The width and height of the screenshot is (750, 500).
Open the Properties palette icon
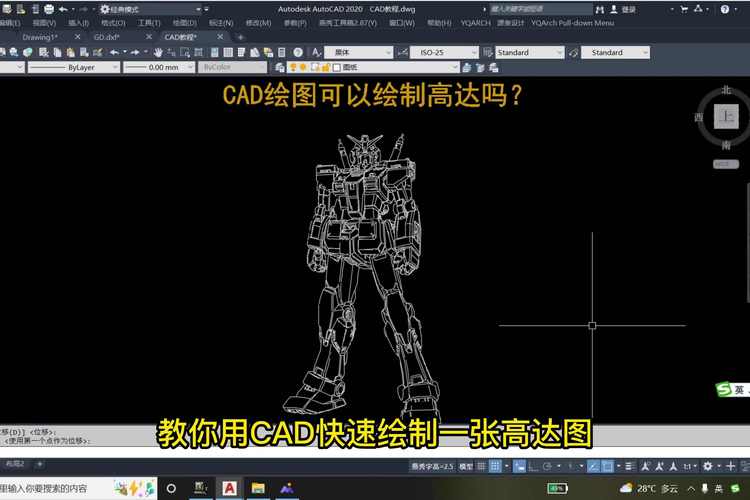[x=215, y=52]
